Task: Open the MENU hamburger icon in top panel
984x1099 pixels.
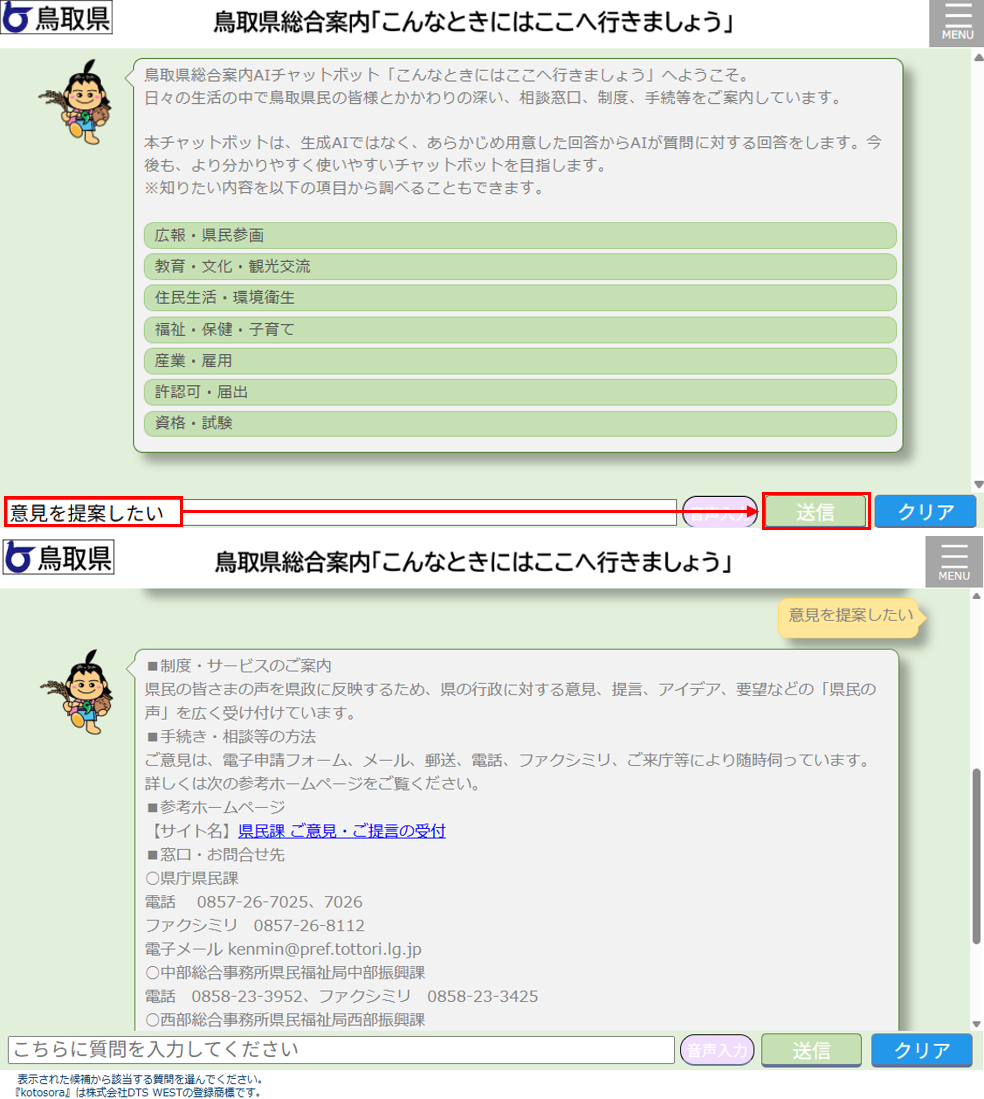Action: [957, 23]
